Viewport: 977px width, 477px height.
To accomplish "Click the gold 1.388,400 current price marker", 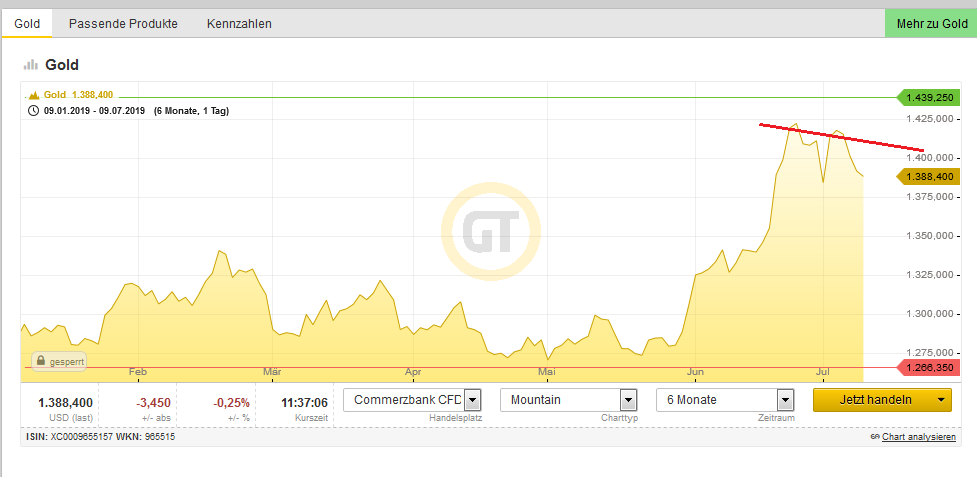I will pos(928,177).
